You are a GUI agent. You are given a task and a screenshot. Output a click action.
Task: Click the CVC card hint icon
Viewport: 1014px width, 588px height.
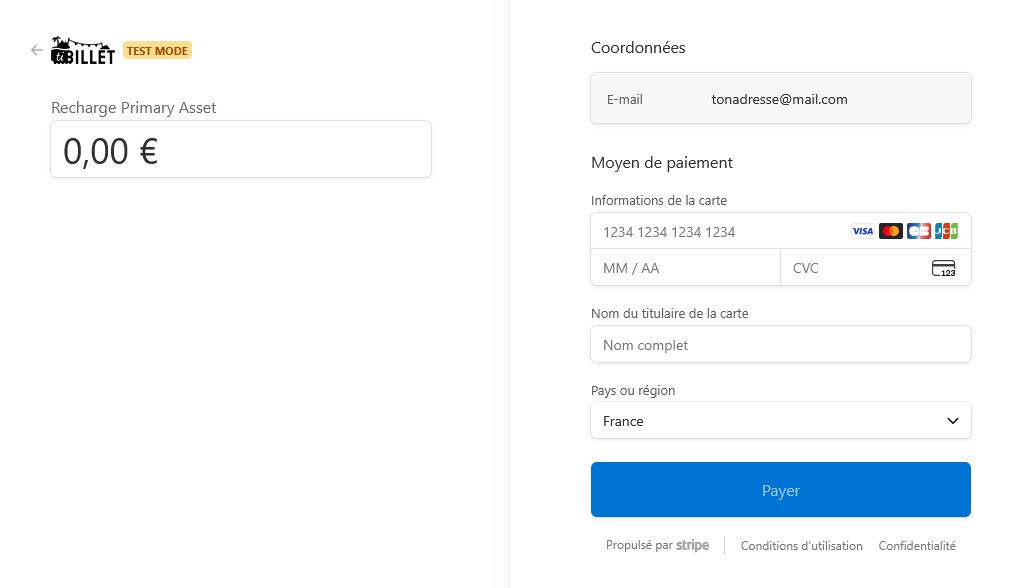pos(943,268)
